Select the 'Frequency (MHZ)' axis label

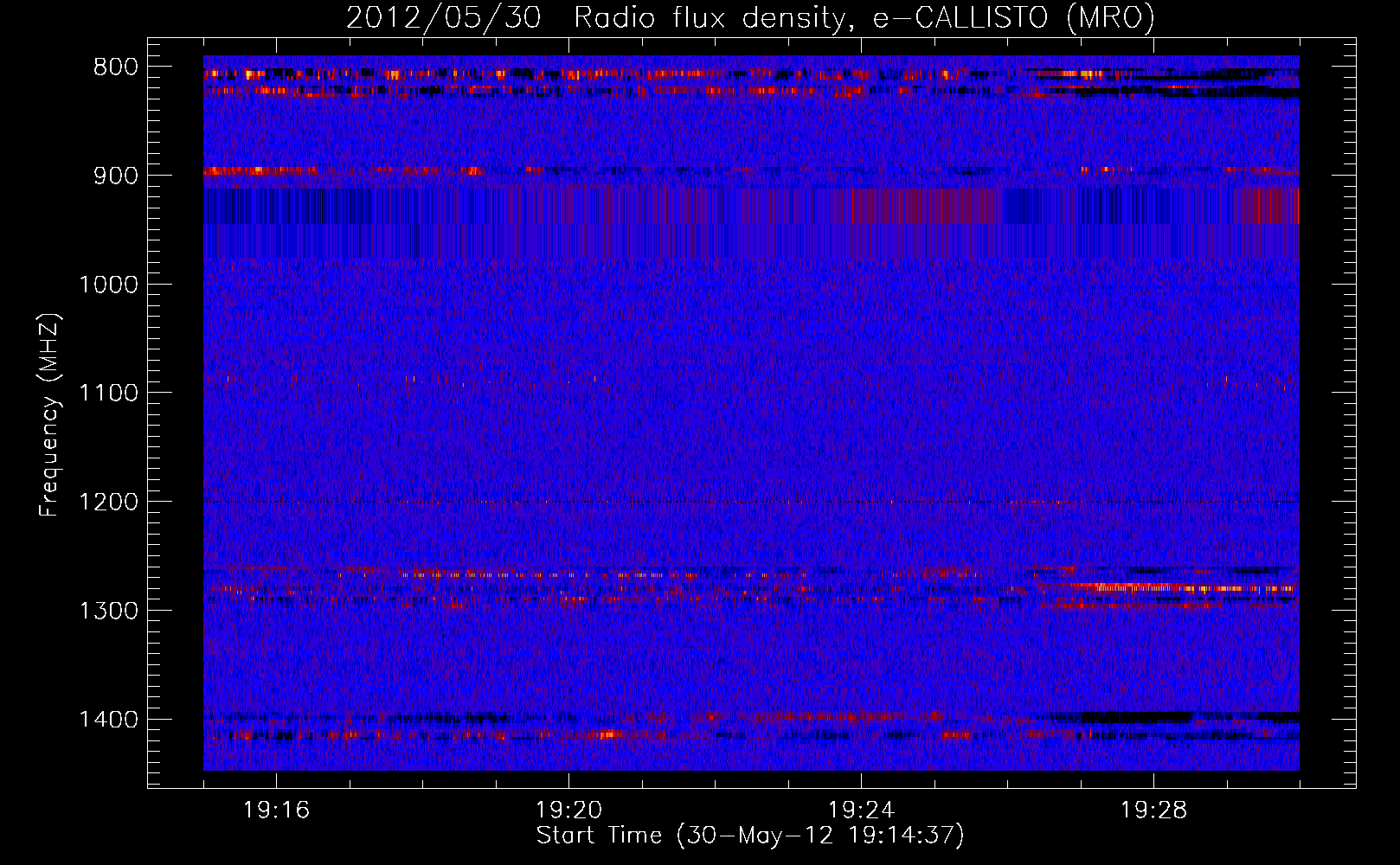pyautogui.click(x=50, y=416)
